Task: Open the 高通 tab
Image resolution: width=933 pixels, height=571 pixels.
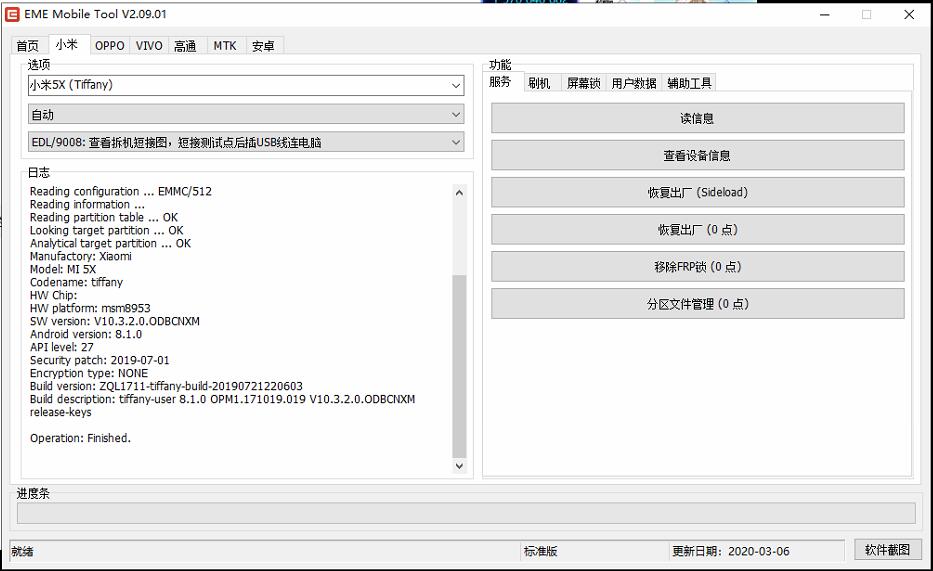Action: [x=185, y=46]
